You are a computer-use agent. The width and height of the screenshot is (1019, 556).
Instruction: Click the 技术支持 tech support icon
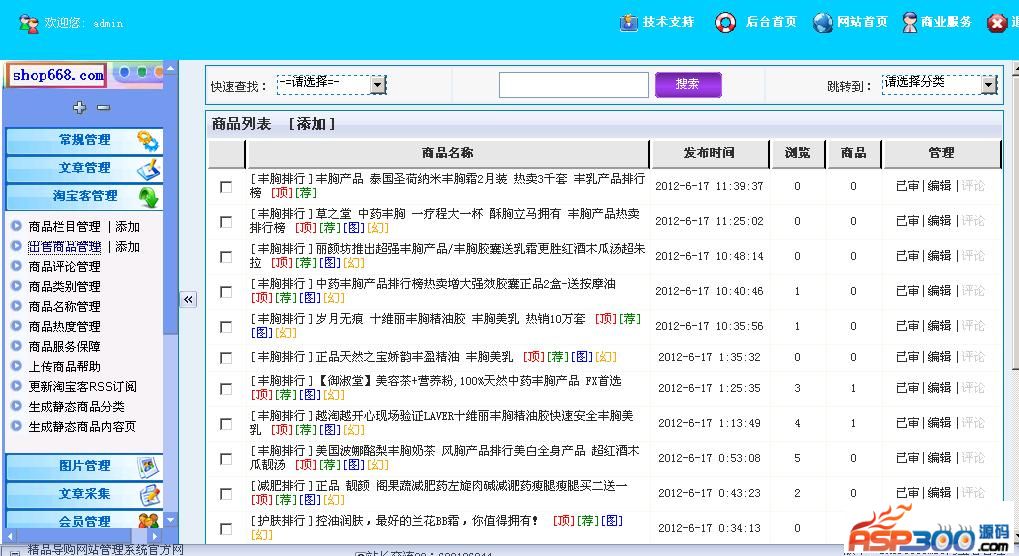click(628, 22)
